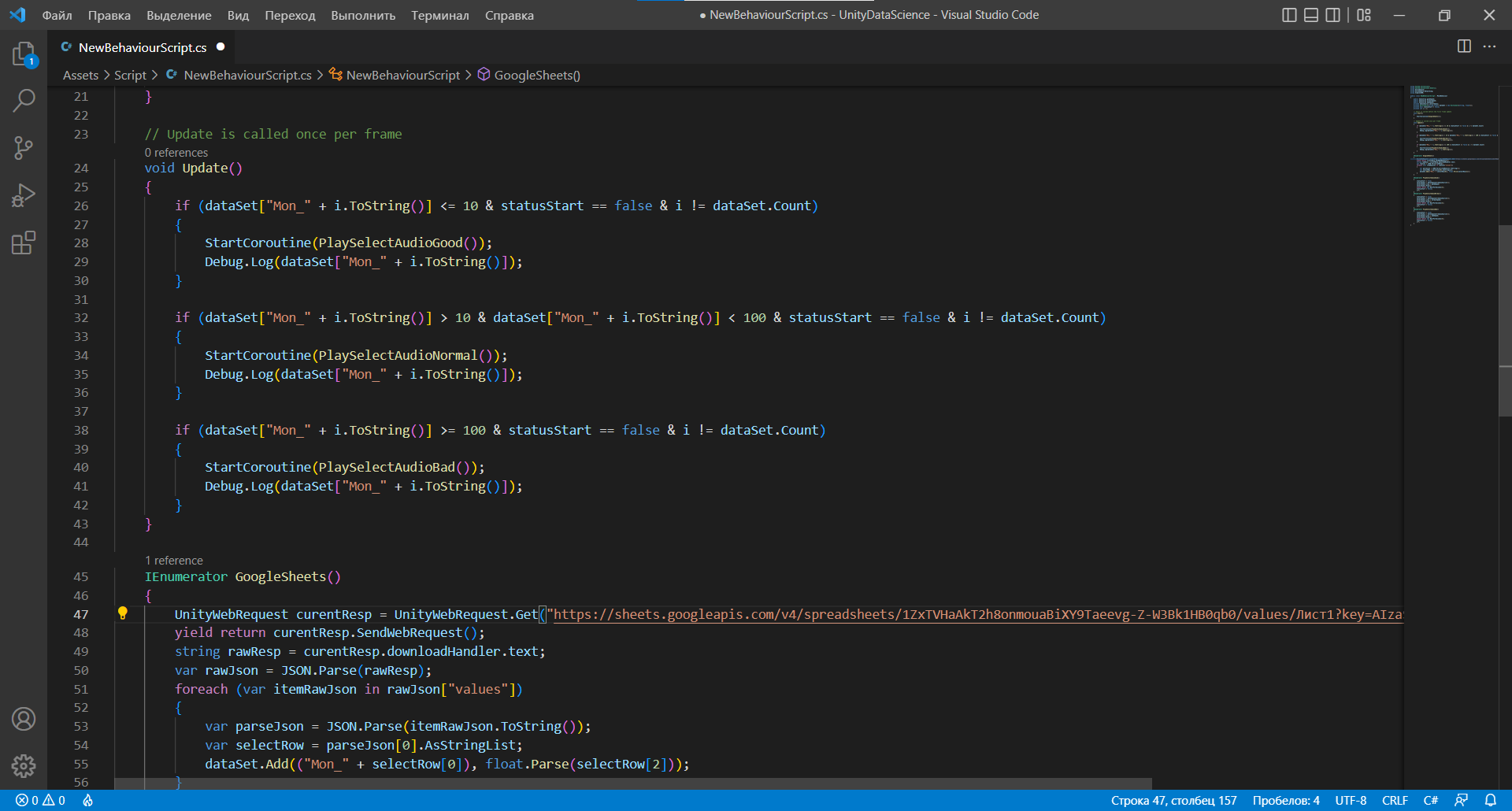Open the Search view icon

(24, 101)
